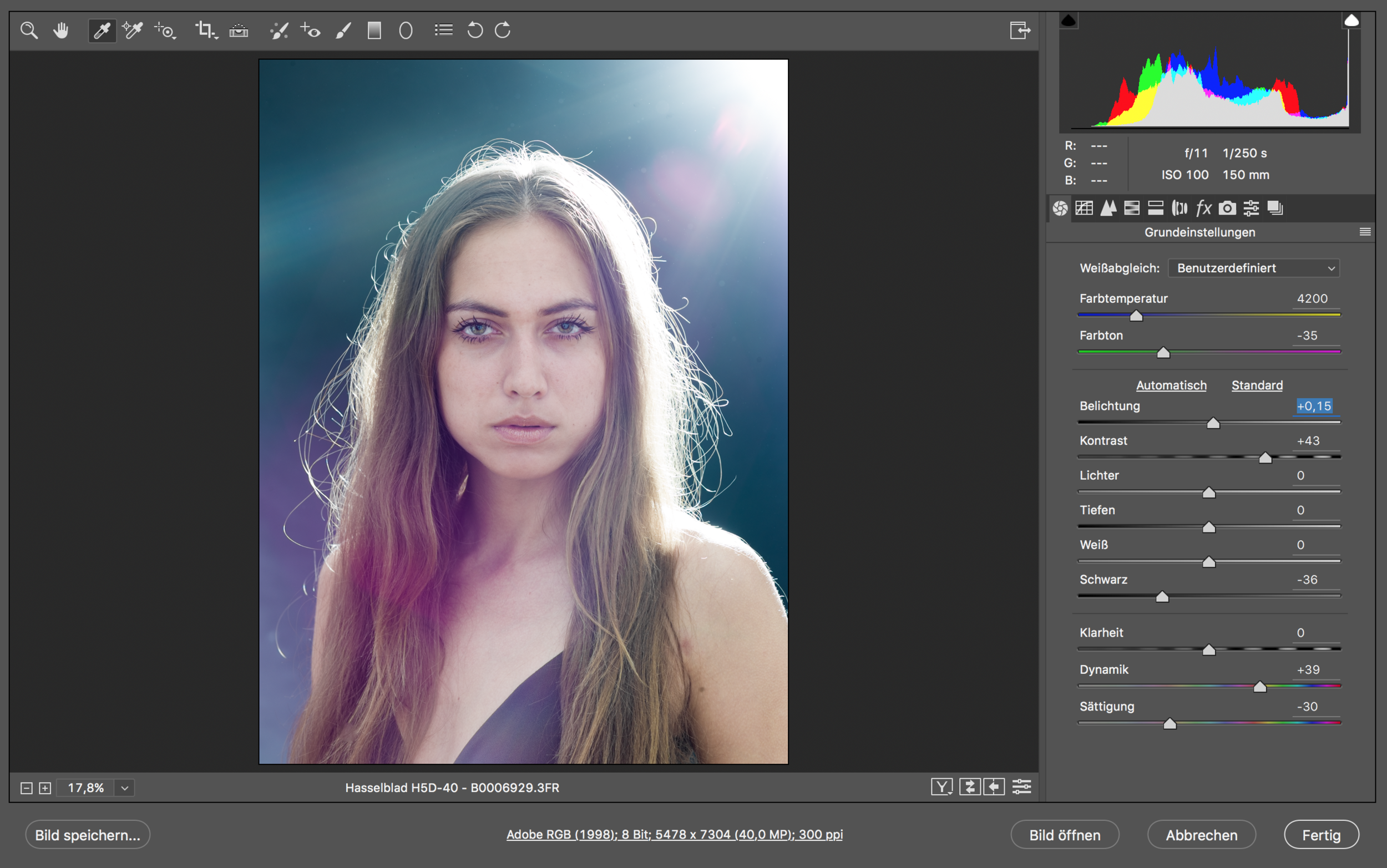The height and width of the screenshot is (868, 1387).
Task: Open zoom level dropdown next to 17,8%
Action: (125, 788)
